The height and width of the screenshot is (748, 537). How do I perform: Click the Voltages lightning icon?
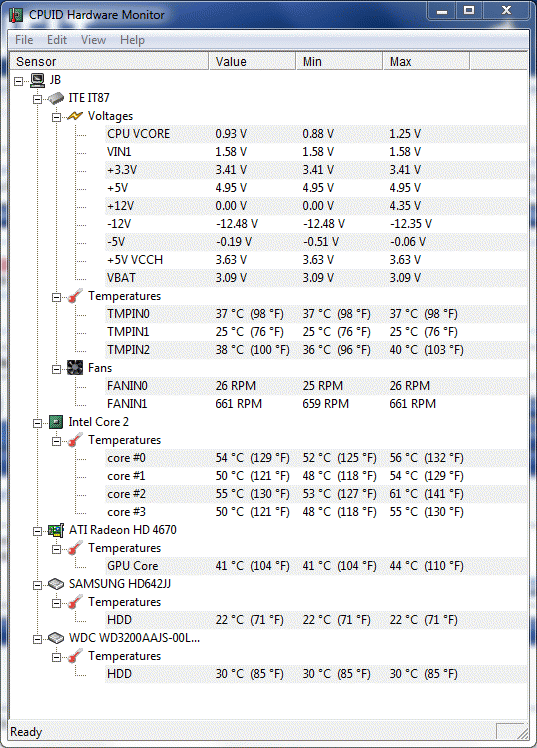[75, 116]
